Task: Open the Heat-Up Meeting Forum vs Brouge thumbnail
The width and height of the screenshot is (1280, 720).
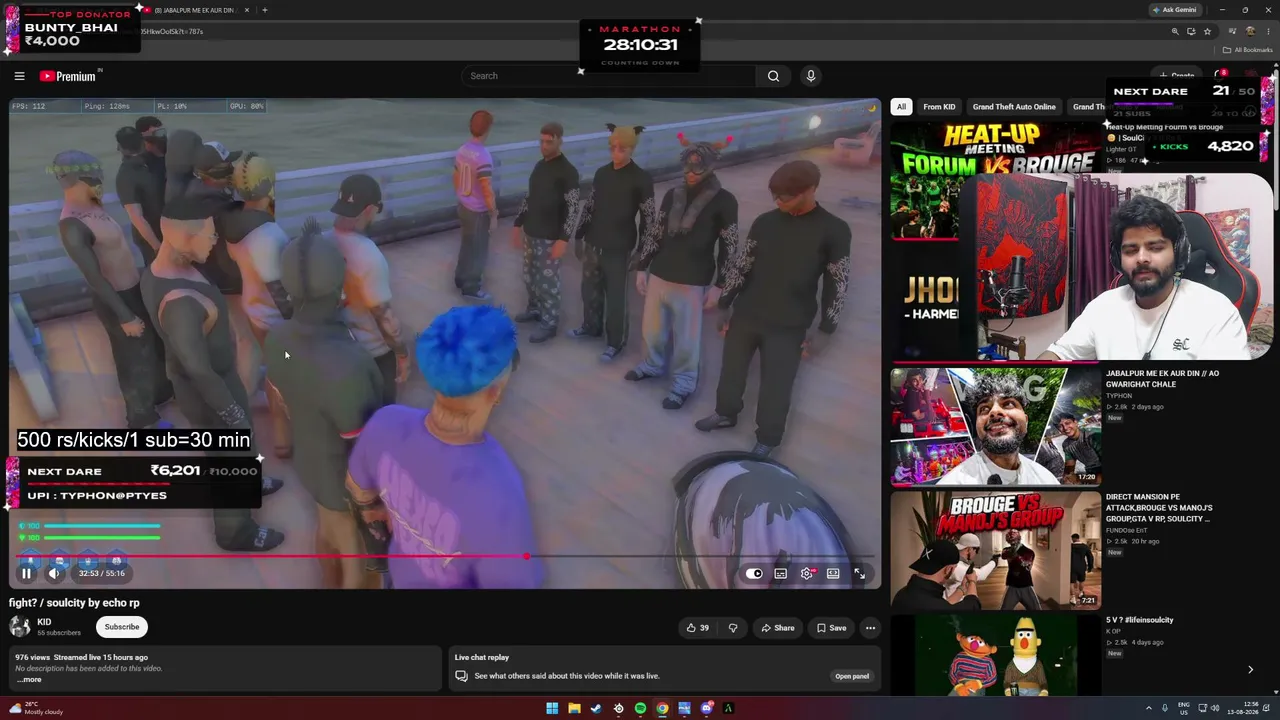Action: point(996,181)
